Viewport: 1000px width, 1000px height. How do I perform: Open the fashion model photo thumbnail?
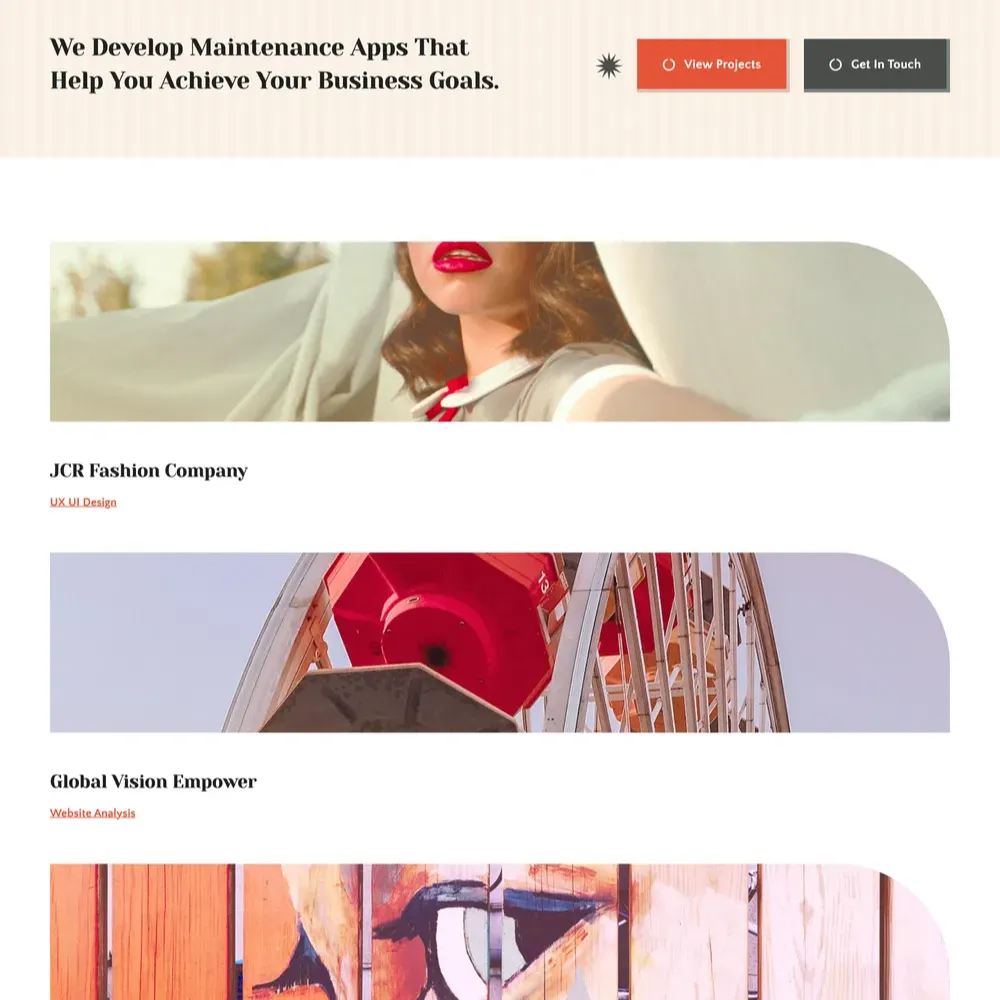pos(499,331)
